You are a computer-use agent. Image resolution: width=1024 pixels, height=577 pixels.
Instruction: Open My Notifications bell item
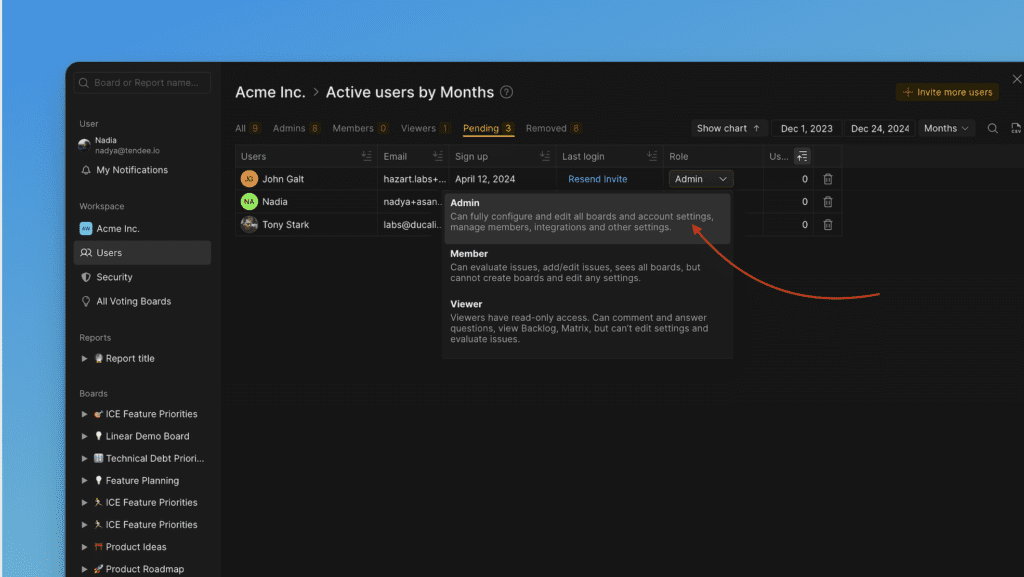pos(131,170)
